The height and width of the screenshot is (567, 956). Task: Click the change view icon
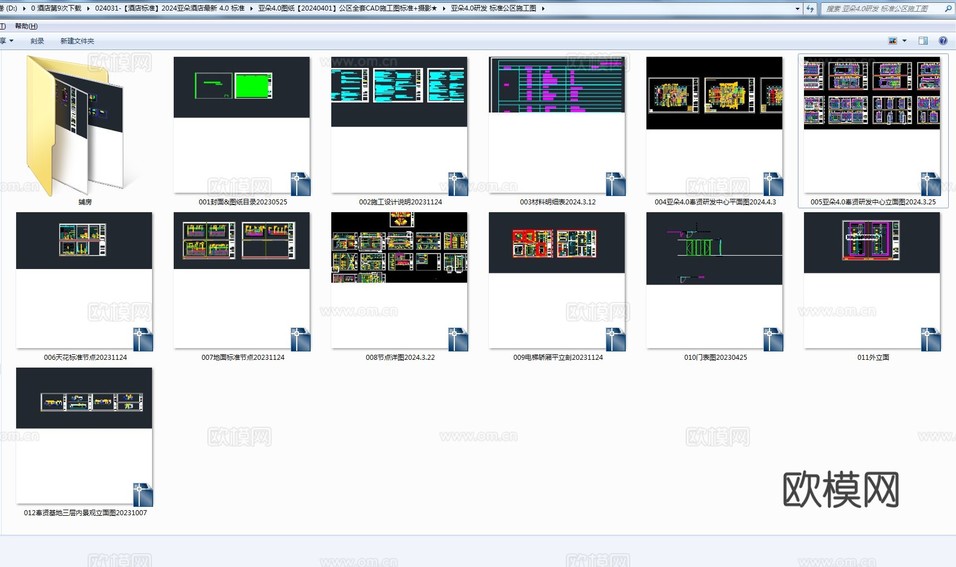pos(893,41)
